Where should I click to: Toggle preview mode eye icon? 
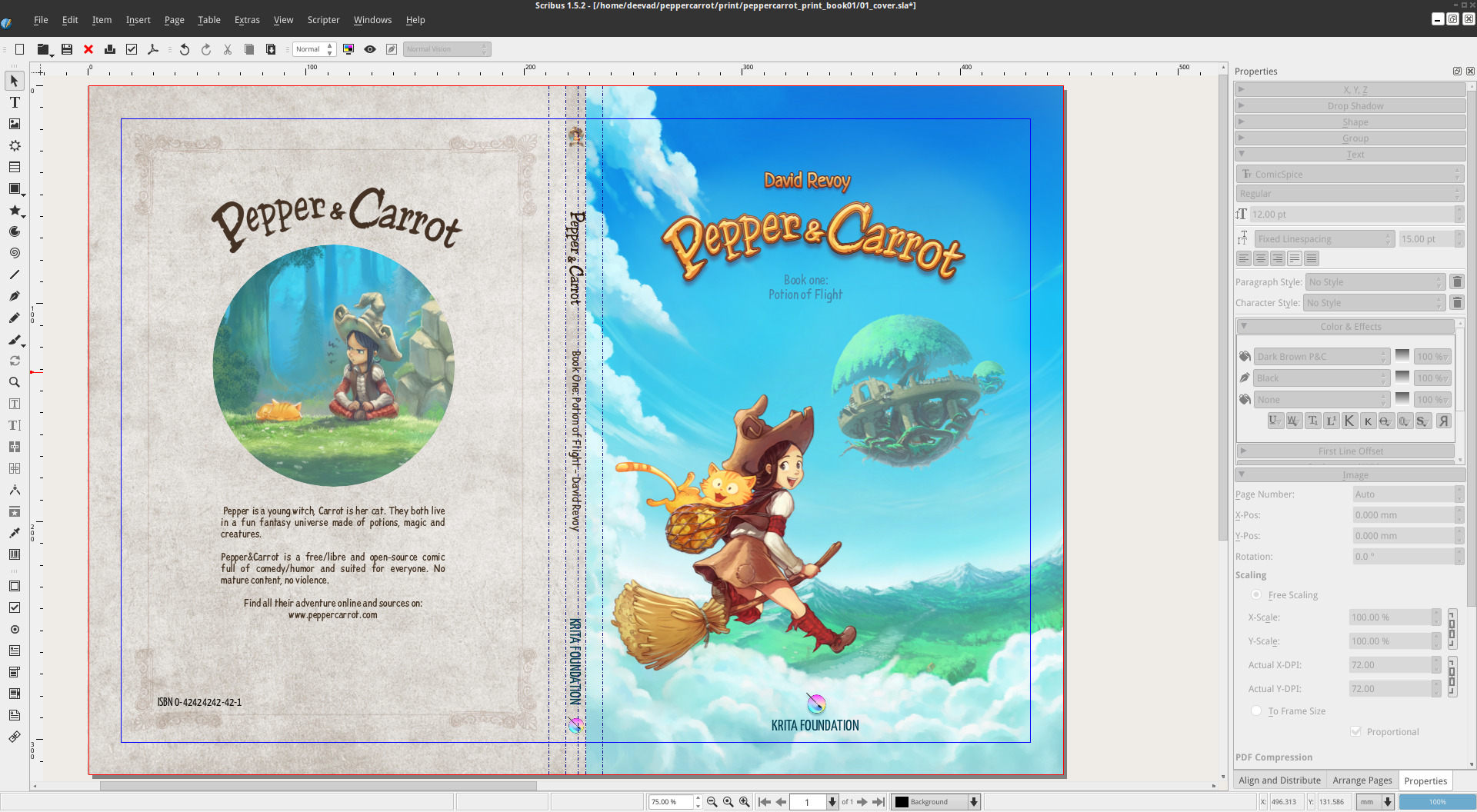click(x=370, y=49)
